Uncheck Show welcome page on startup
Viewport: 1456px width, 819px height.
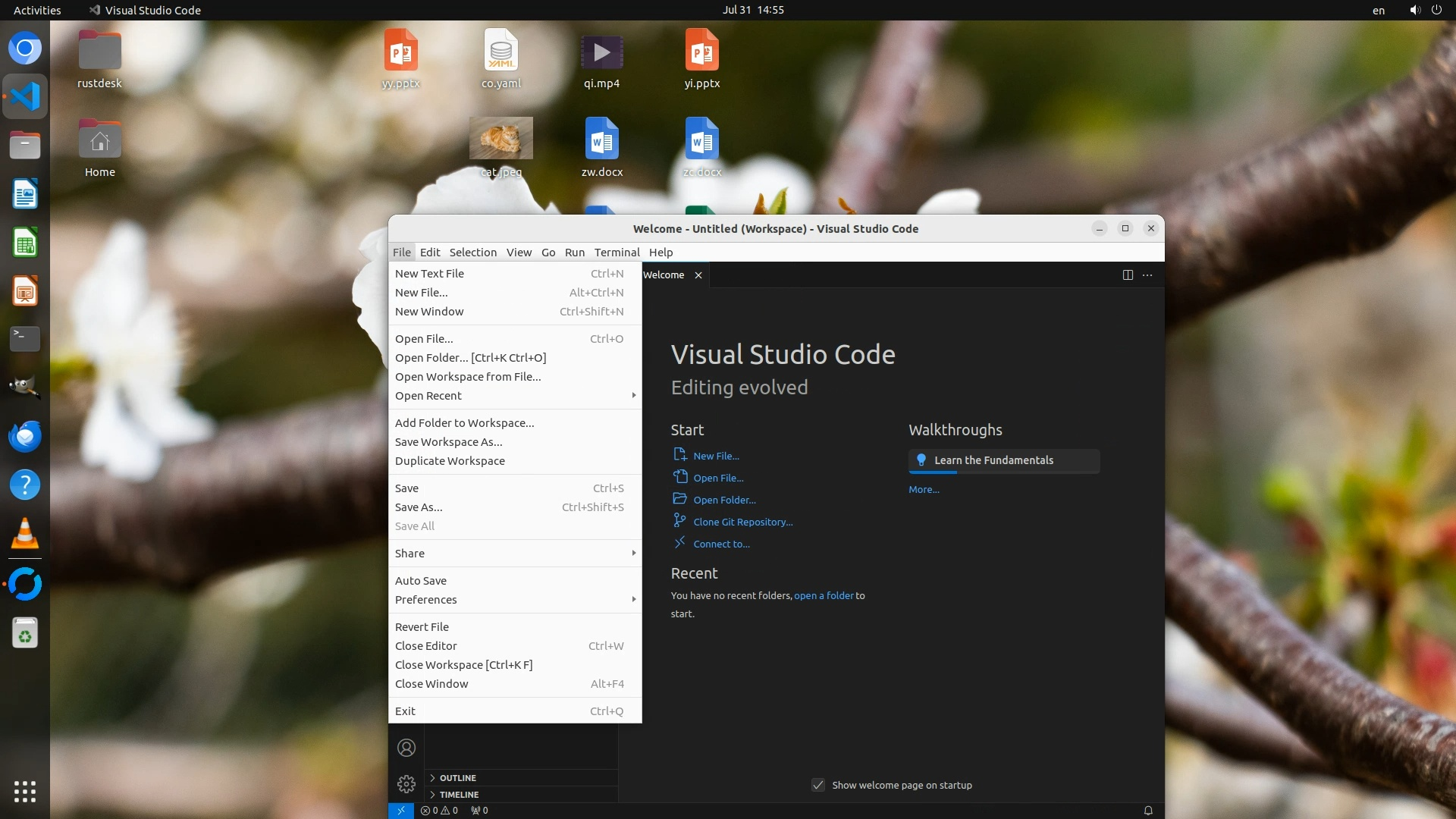tap(818, 785)
